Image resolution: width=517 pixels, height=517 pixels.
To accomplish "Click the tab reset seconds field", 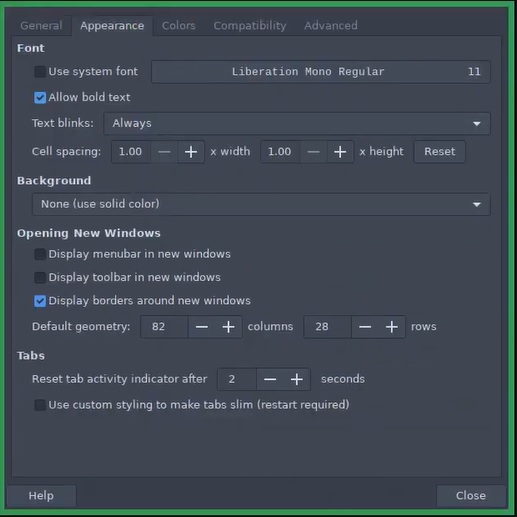I will point(237,379).
